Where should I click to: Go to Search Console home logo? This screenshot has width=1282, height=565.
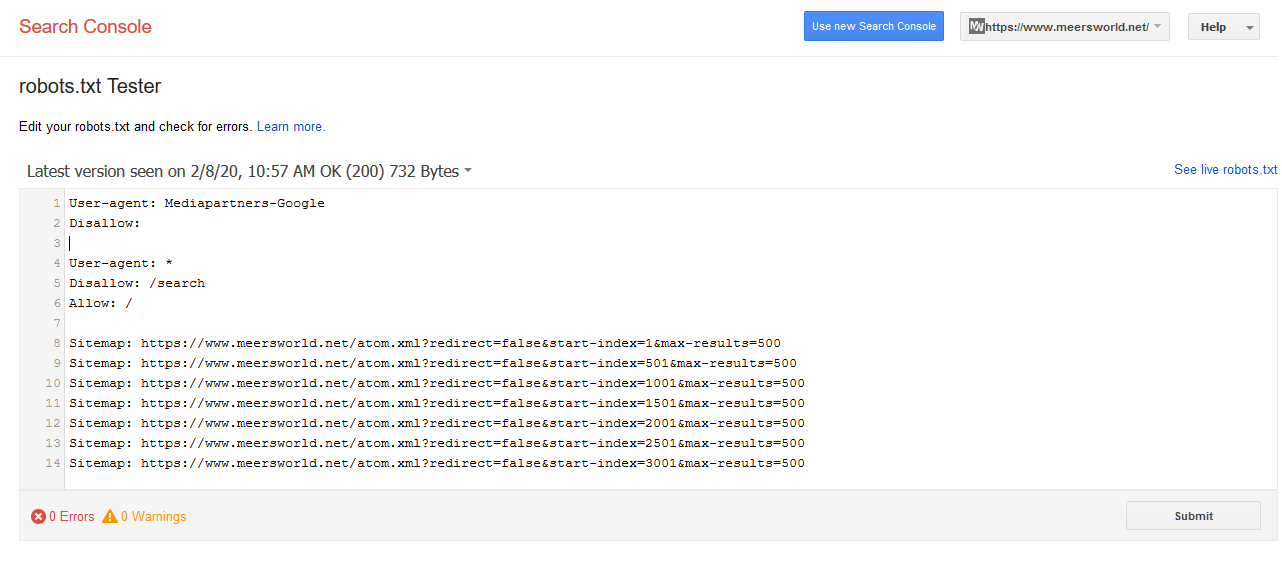[85, 27]
